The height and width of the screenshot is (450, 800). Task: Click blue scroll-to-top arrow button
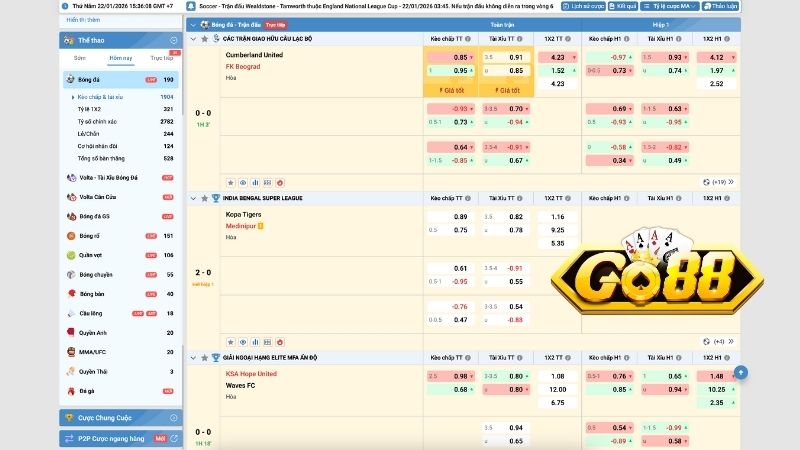click(741, 372)
